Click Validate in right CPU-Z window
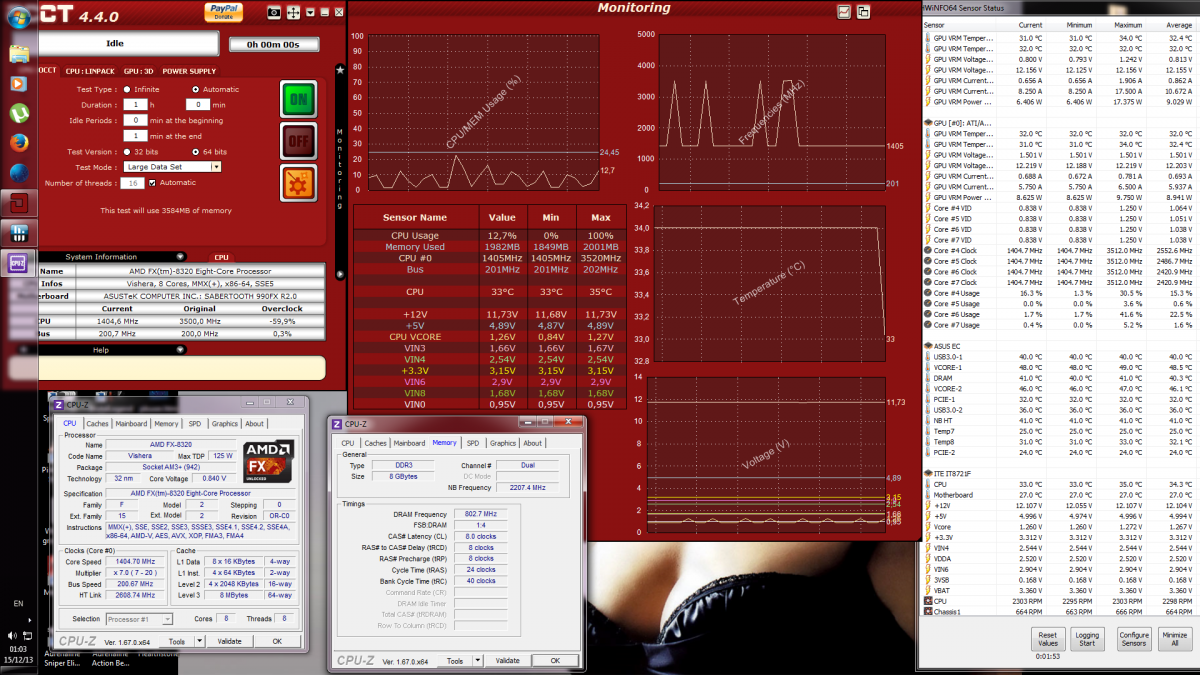This screenshot has width=1200, height=675. (507, 661)
